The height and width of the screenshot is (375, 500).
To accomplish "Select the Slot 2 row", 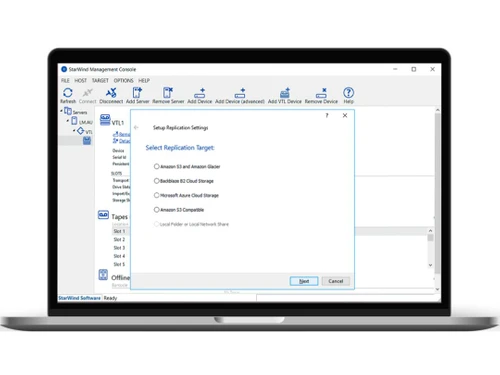I will pyautogui.click(x=119, y=239).
